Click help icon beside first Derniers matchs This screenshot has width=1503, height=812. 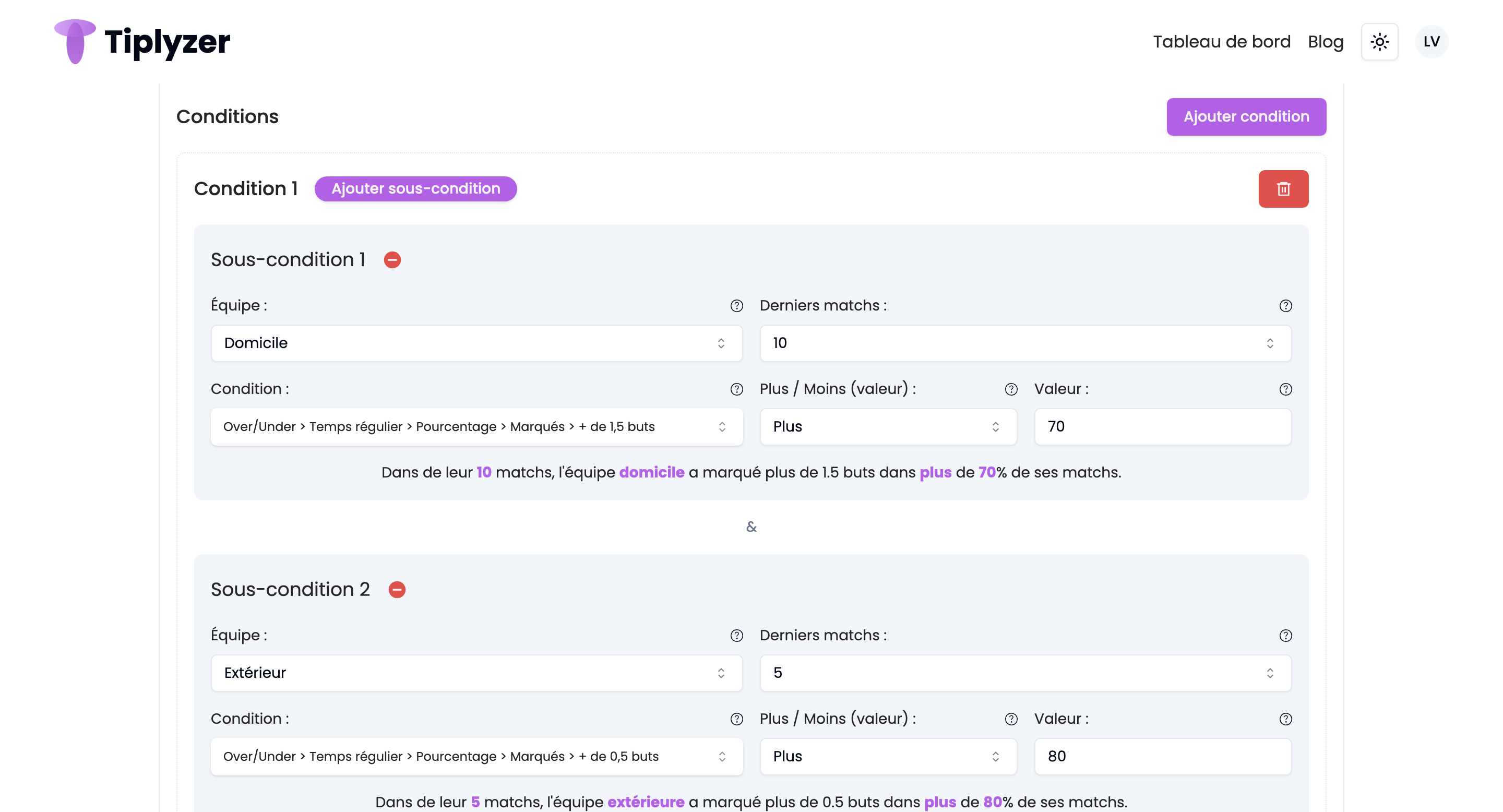1285,306
